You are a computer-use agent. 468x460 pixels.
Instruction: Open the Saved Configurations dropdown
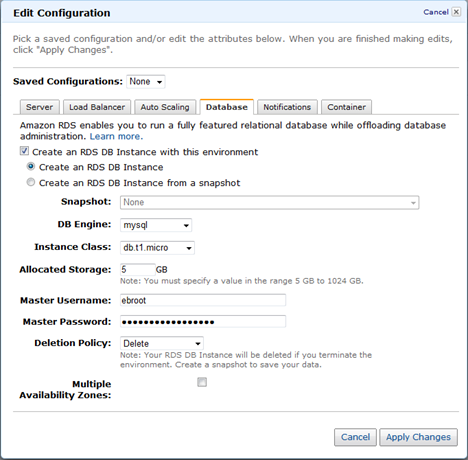pos(146,82)
